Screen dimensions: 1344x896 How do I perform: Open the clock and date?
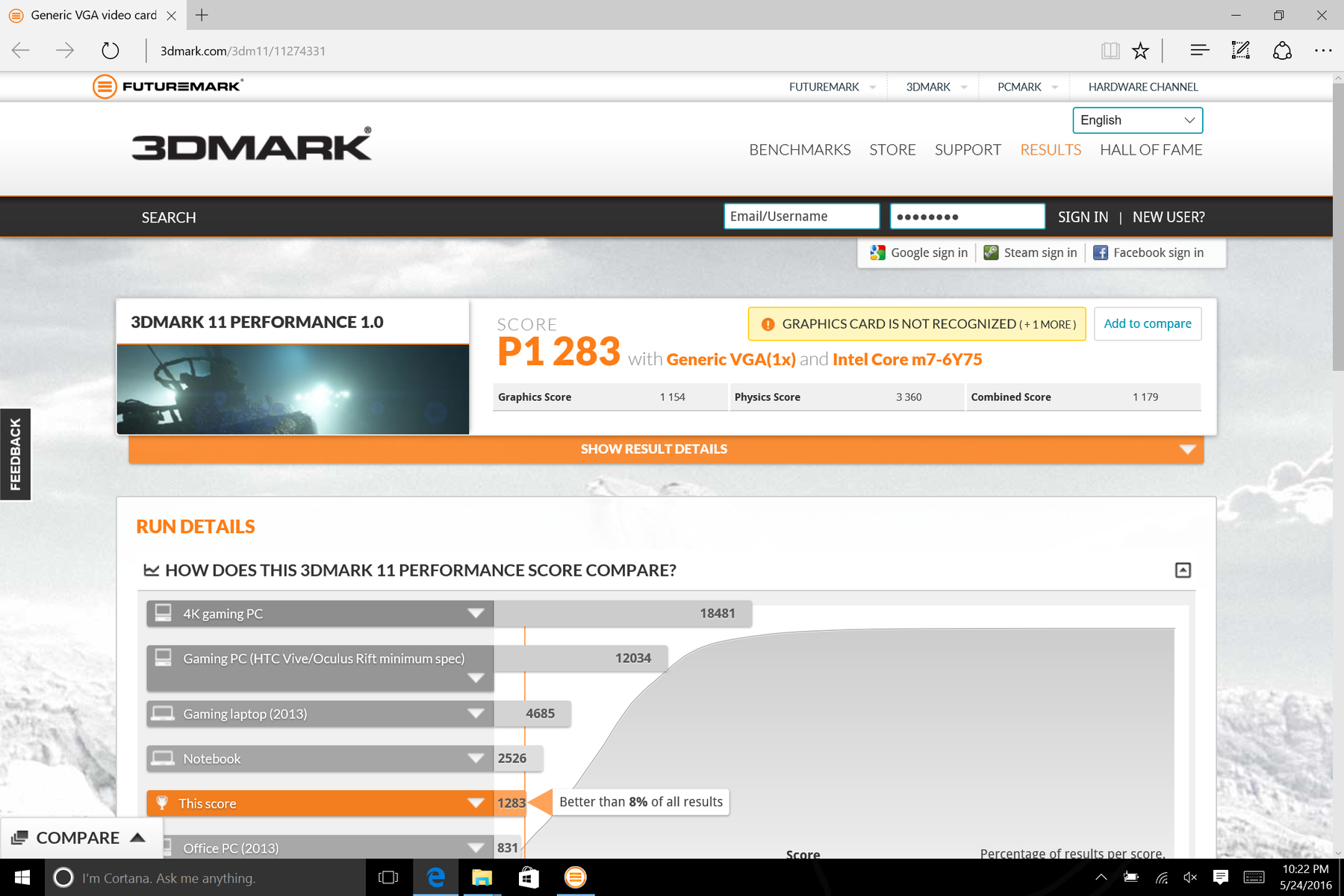[1305, 877]
